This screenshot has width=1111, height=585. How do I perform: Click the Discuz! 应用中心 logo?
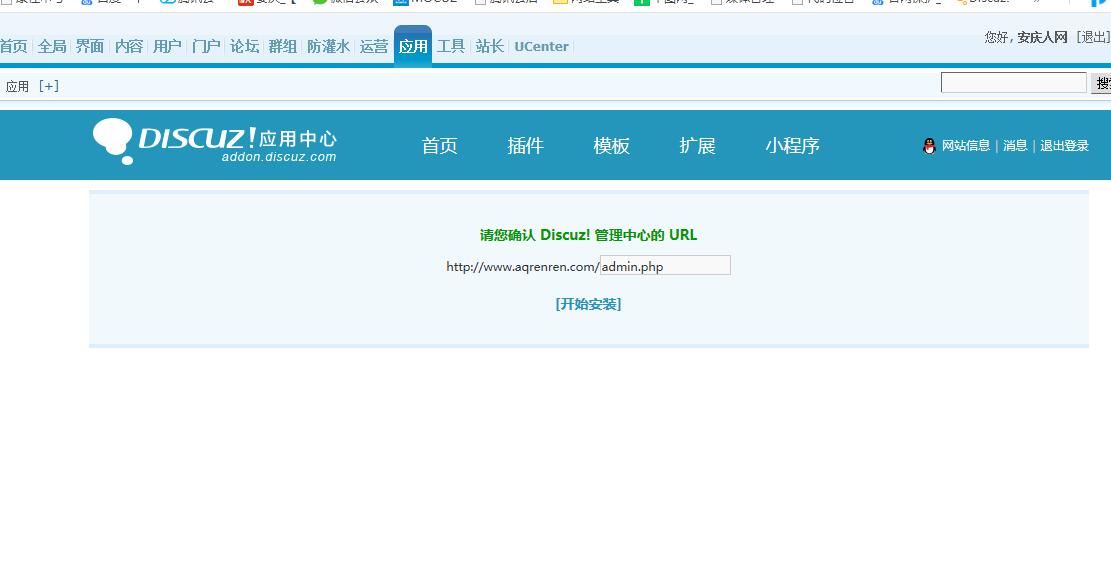click(x=215, y=142)
